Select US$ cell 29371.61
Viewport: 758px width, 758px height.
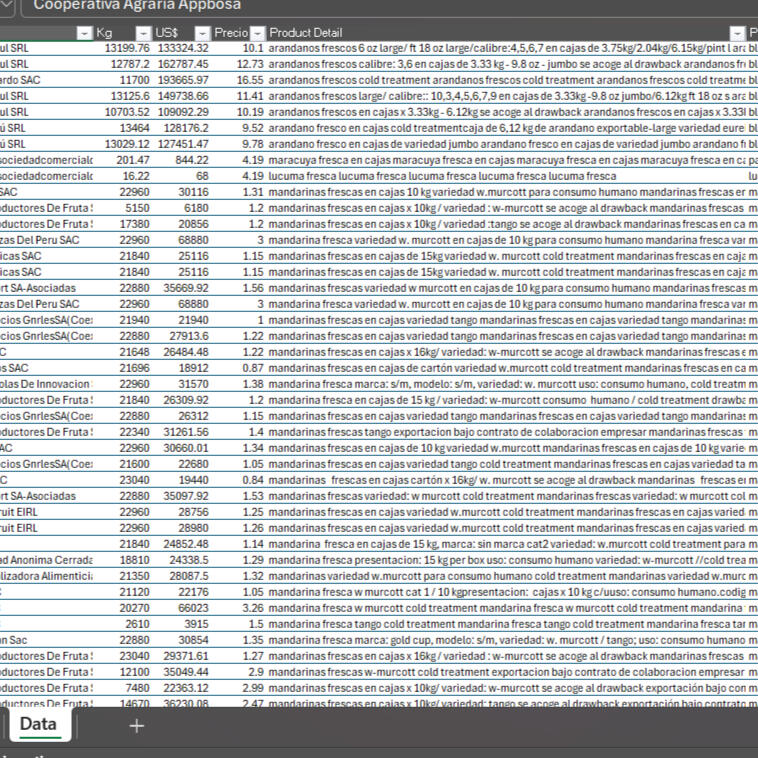click(181, 656)
